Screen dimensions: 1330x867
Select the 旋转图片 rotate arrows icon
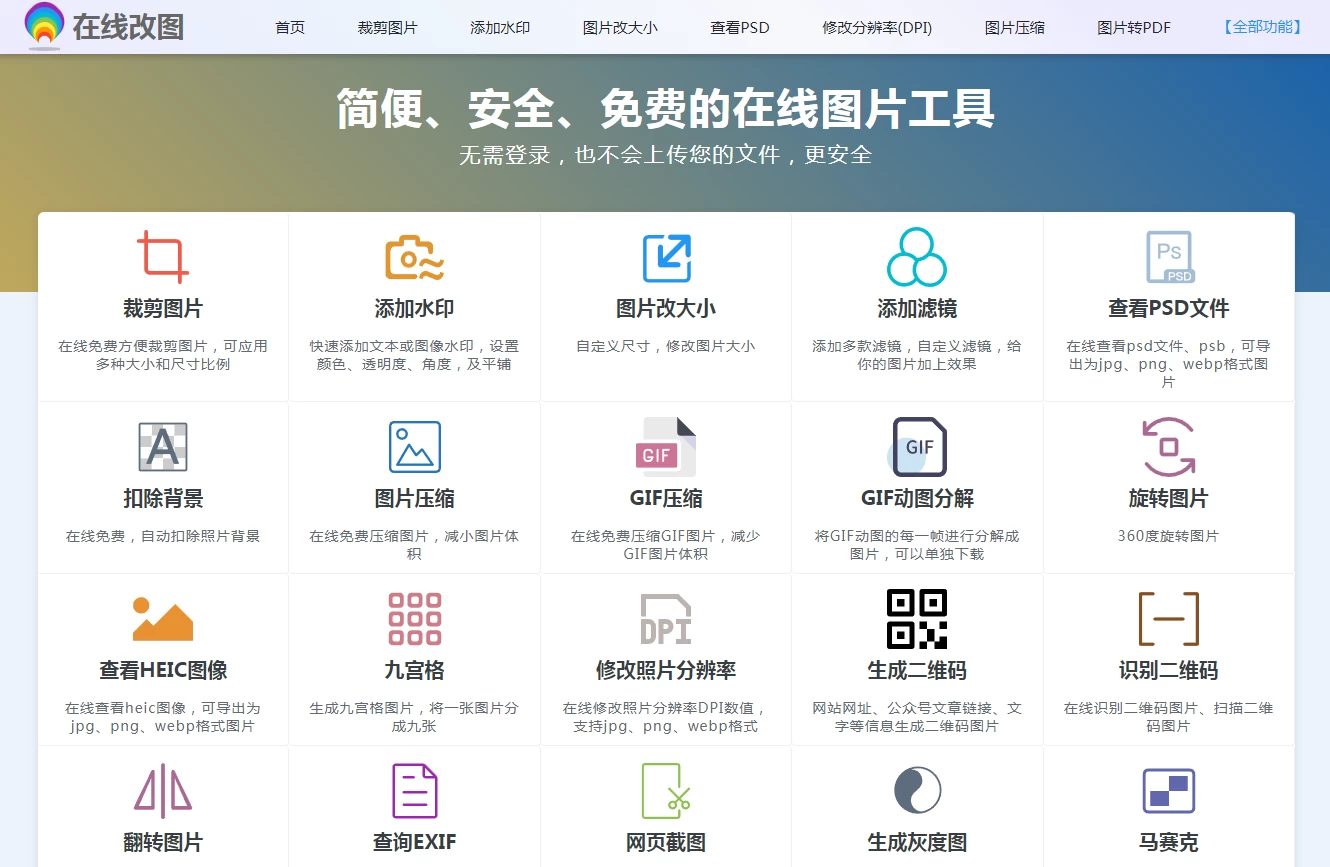coord(1168,447)
